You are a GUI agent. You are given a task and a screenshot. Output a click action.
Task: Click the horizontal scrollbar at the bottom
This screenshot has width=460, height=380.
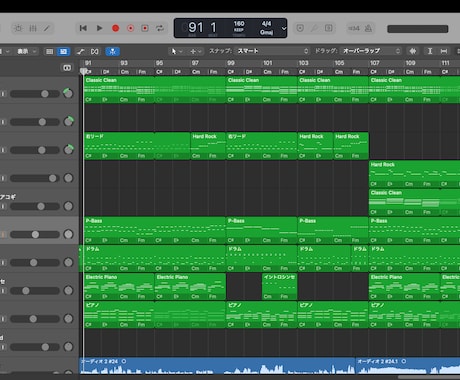[429, 377]
